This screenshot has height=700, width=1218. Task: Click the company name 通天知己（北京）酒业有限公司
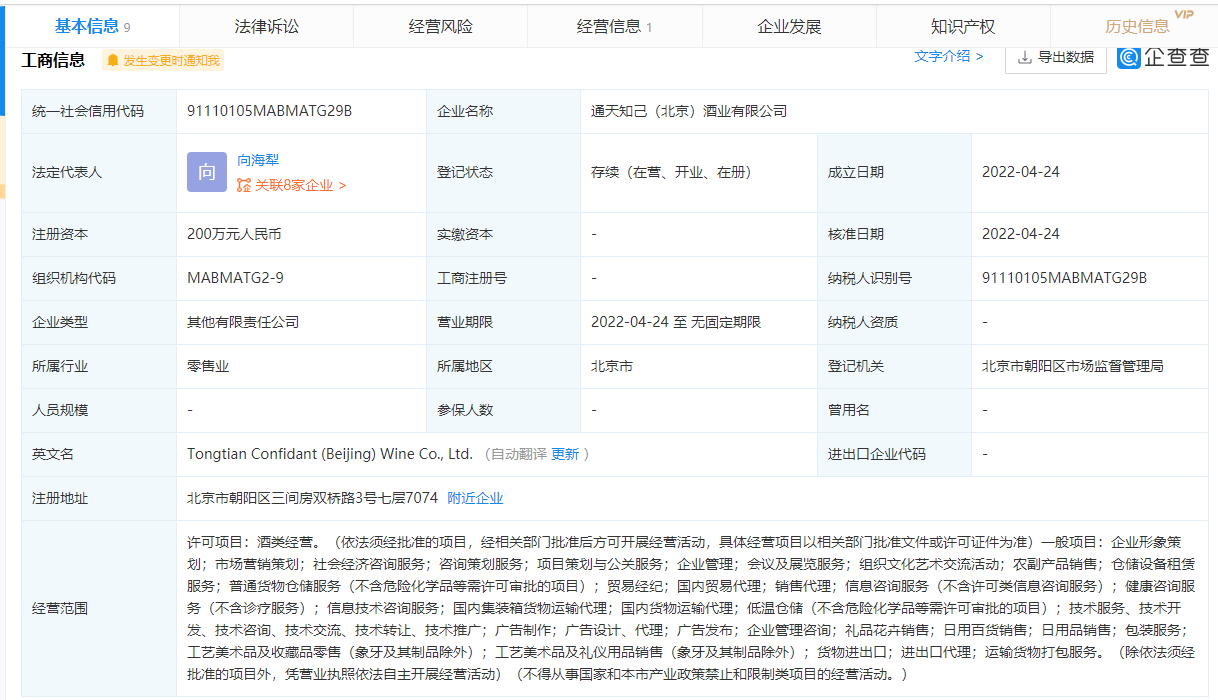pyautogui.click(x=689, y=111)
